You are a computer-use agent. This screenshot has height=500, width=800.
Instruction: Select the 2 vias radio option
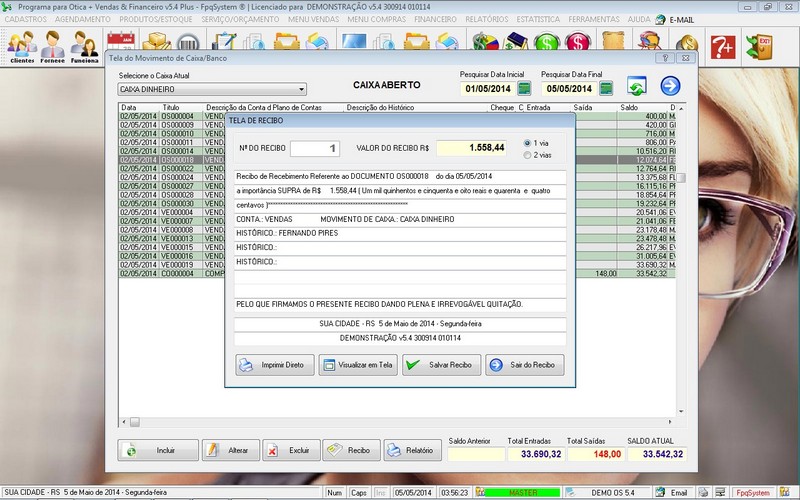[x=527, y=155]
